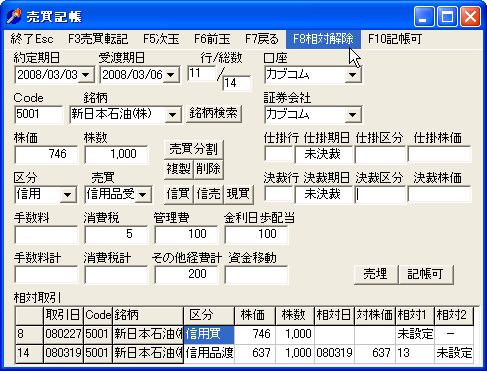487x371 pixels.
Task: Maximize the 売買記帳 window
Action: (x=447, y=16)
